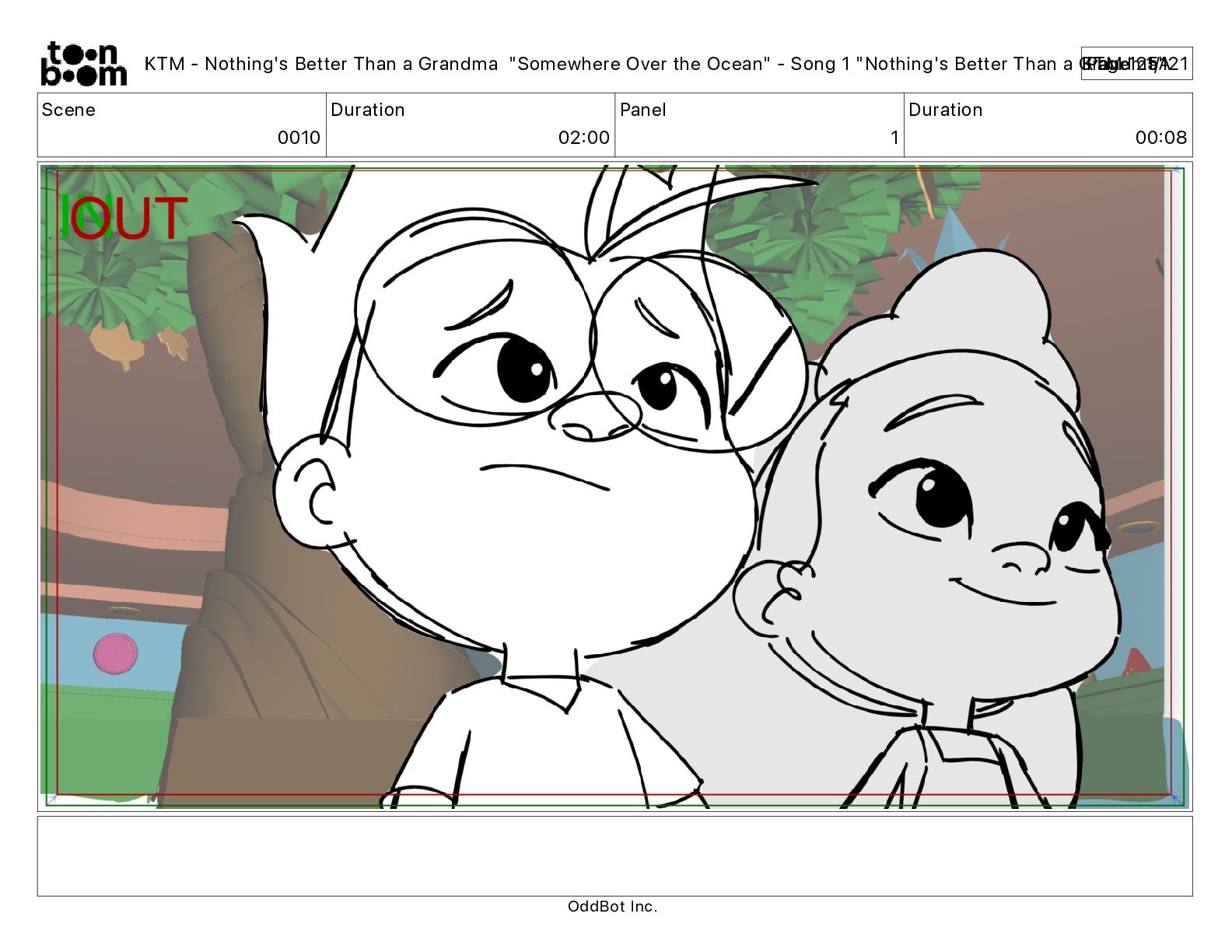The height and width of the screenshot is (952, 1232).
Task: Click the panel Duration value 00:08
Action: [x=1160, y=138]
